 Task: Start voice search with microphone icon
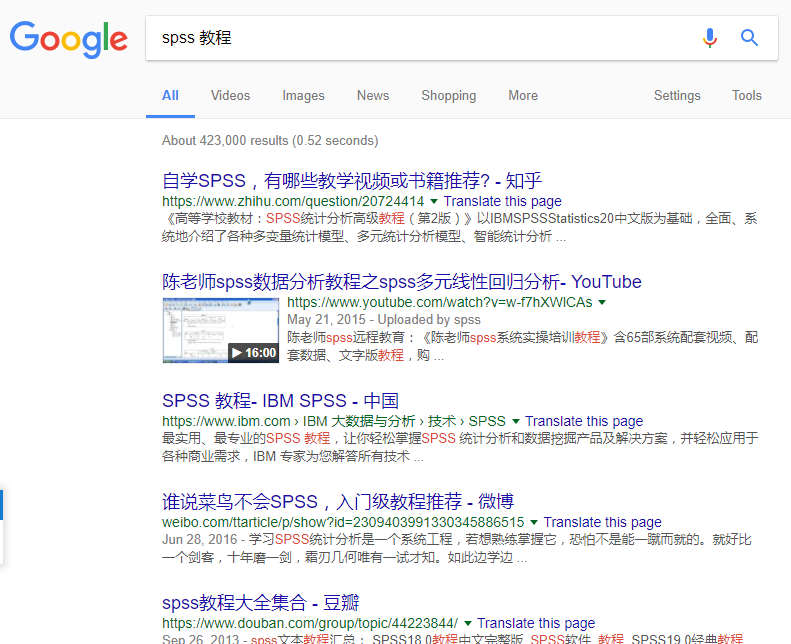710,38
